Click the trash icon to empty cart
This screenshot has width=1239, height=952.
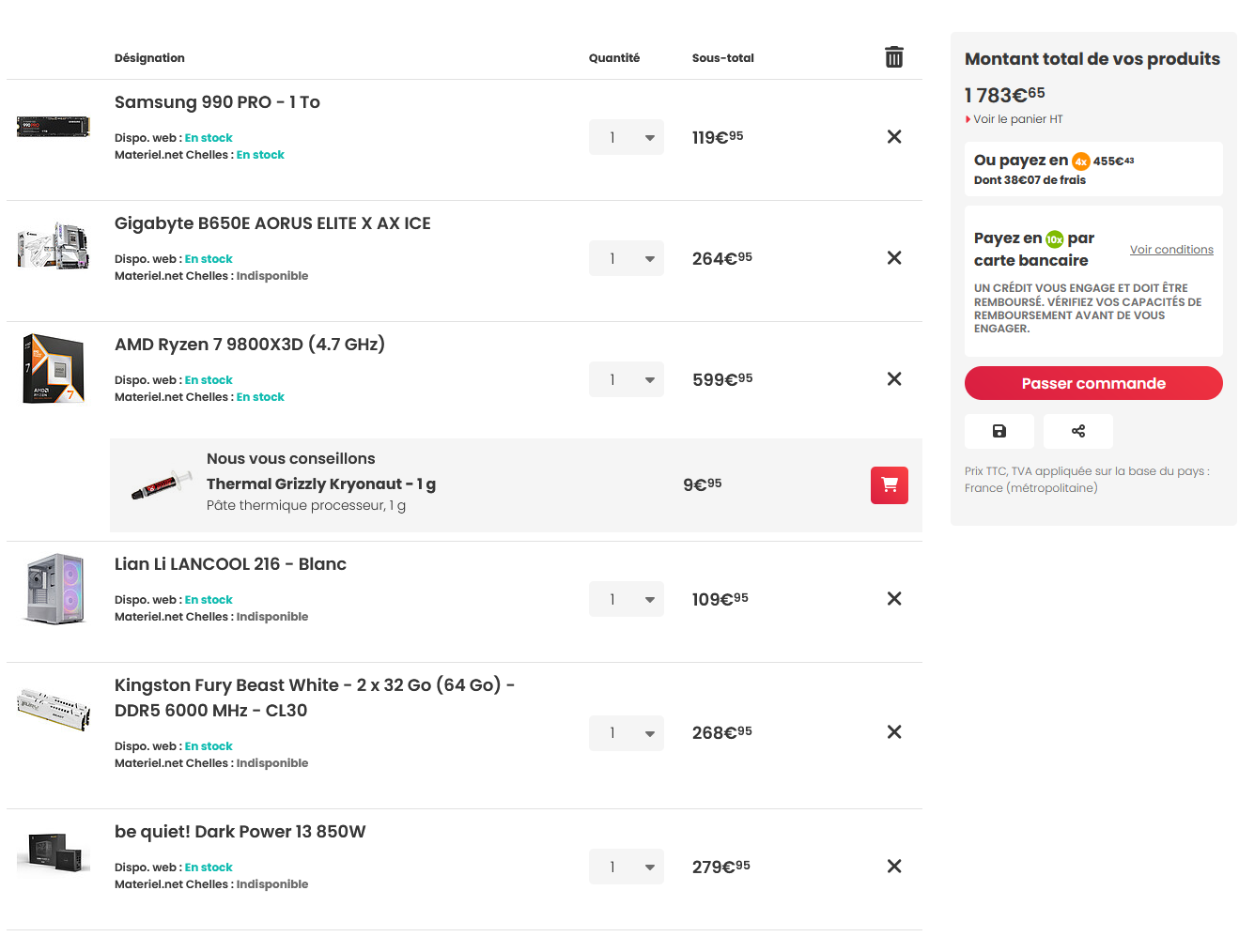(894, 57)
